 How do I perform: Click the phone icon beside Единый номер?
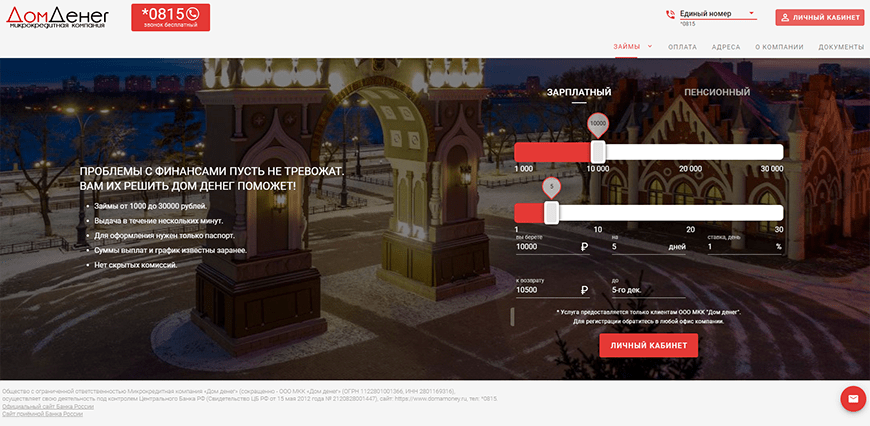670,15
